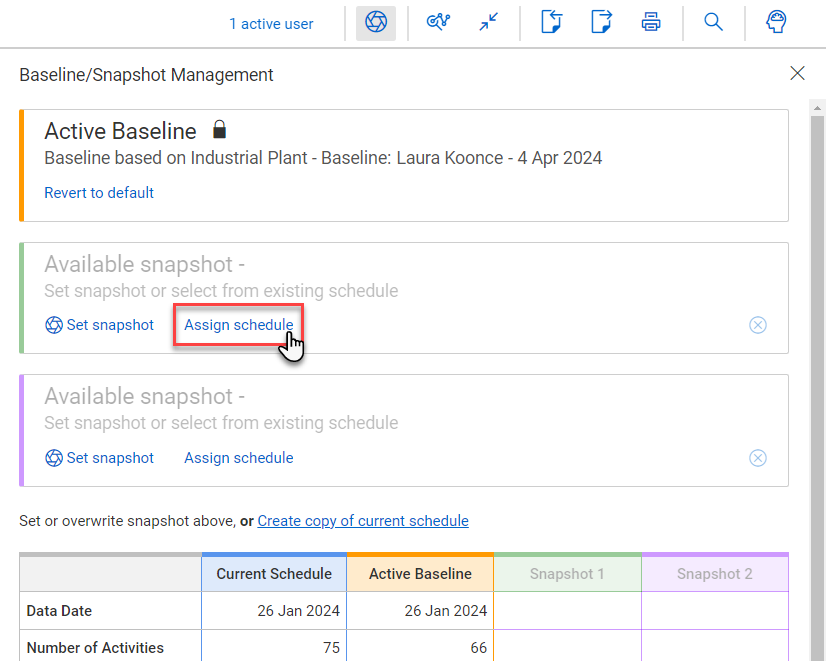826x661 pixels.
Task: Click the import schedule toolbar icon
Action: [551, 21]
